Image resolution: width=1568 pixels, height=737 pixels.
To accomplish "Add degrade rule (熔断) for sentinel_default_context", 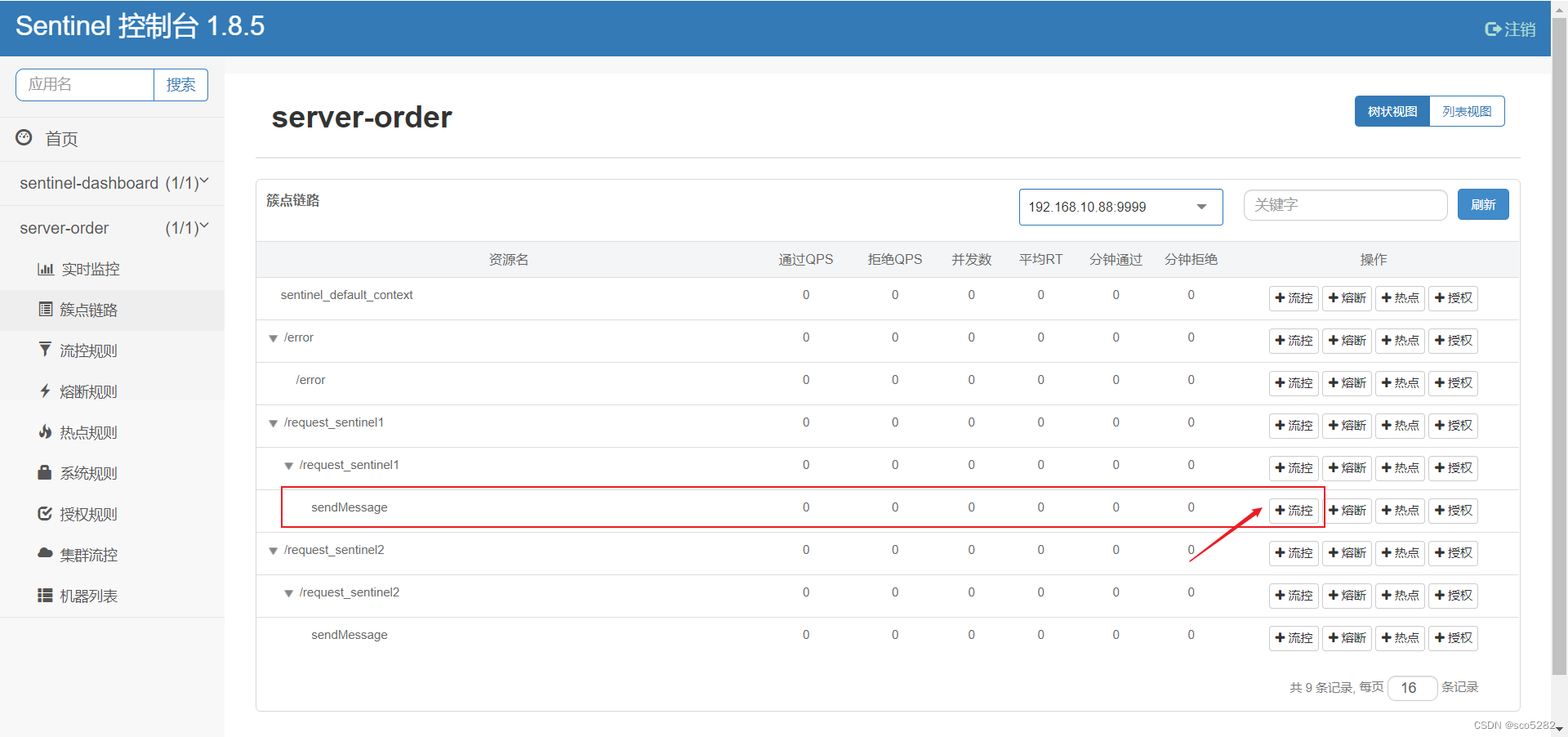I will pyautogui.click(x=1347, y=298).
